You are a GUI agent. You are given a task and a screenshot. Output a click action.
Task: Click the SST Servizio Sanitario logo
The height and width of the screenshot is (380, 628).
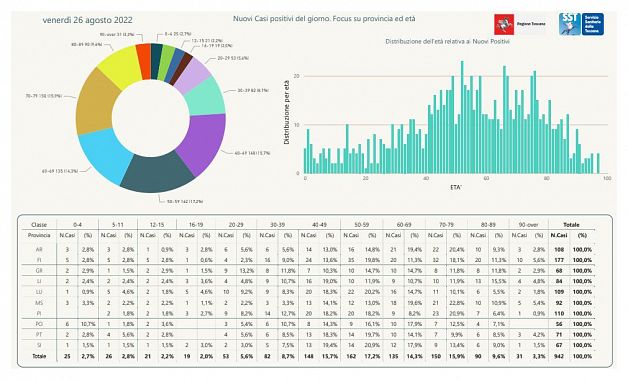581,24
